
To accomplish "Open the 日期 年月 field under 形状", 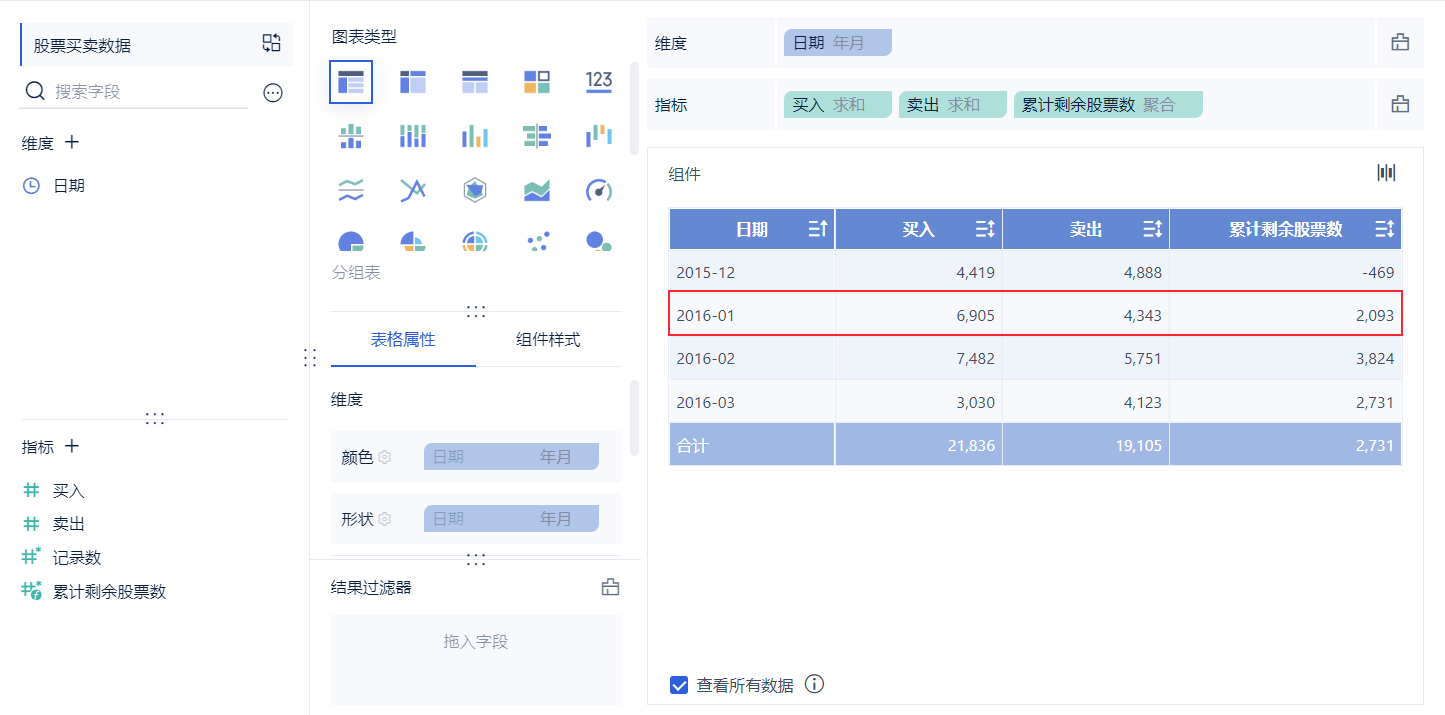I will (x=511, y=519).
